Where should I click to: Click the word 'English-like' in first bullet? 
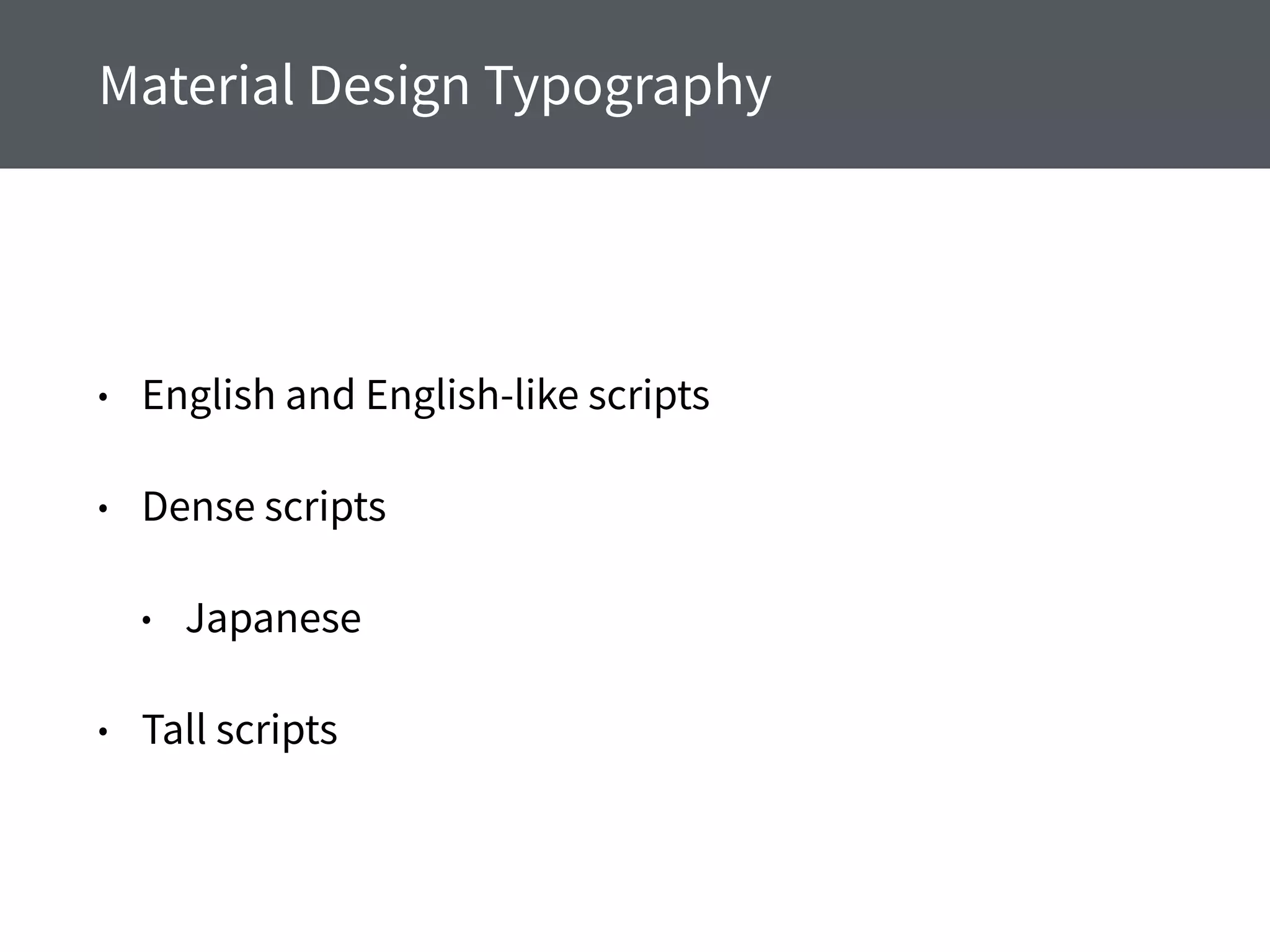click(471, 395)
